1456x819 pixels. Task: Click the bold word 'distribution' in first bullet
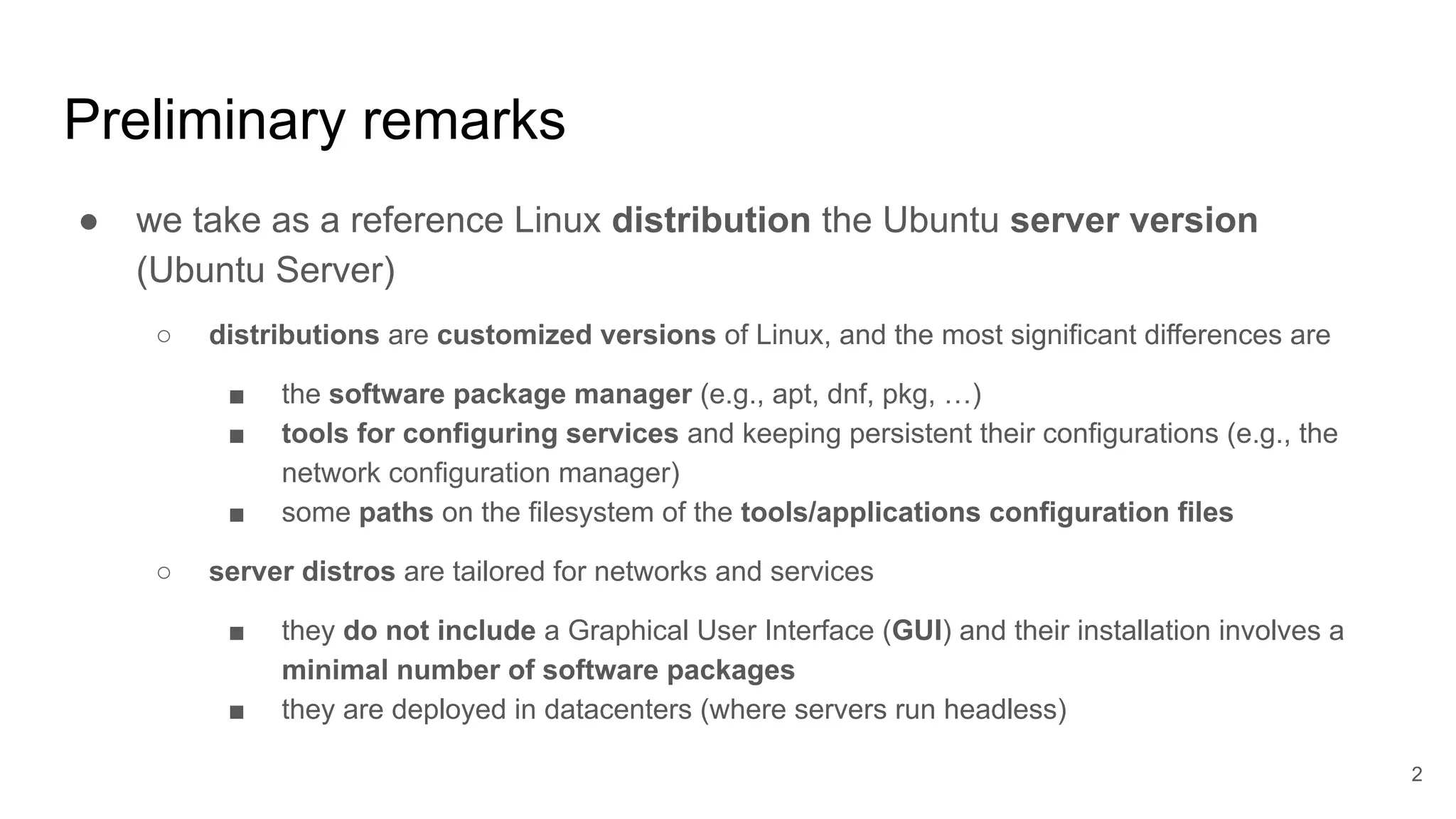pos(711,220)
